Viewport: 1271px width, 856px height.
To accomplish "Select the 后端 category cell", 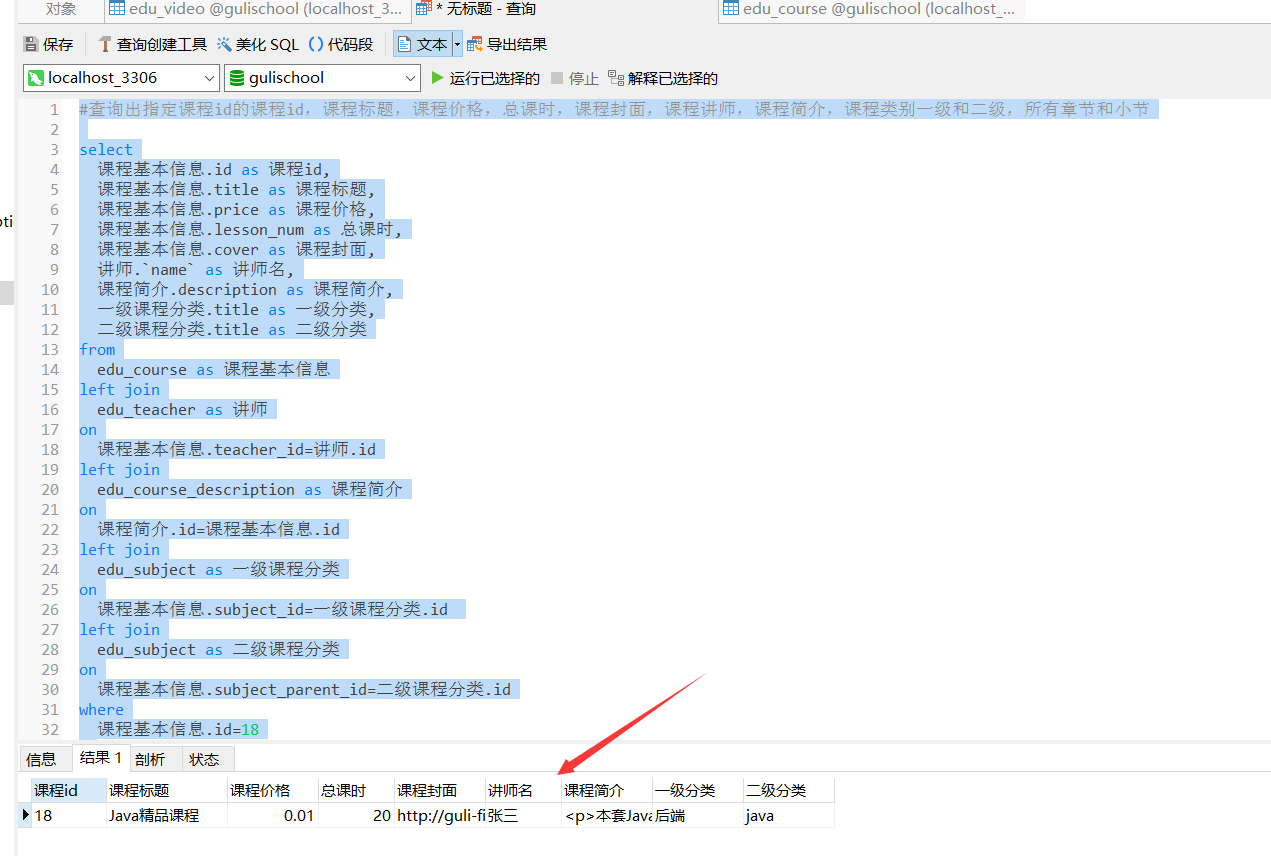I will pyautogui.click(x=697, y=815).
